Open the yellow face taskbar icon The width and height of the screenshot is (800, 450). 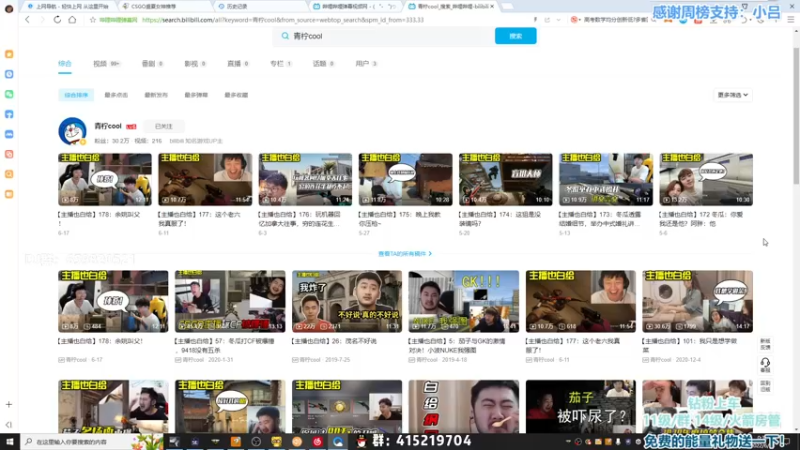pyautogui.click(x=277, y=442)
